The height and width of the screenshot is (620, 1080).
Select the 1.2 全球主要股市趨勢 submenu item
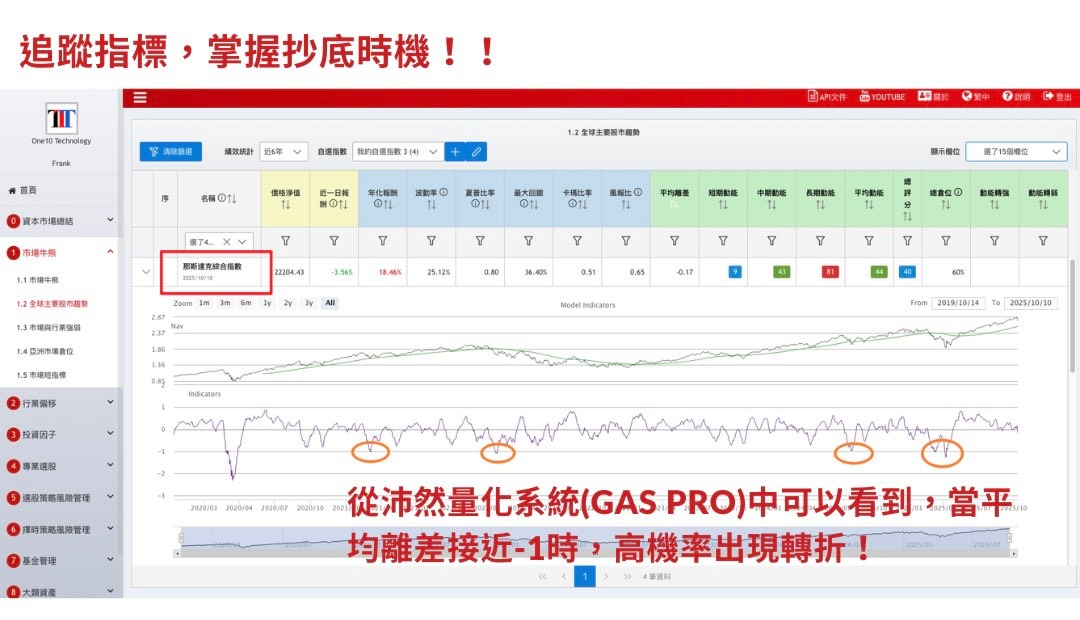pos(52,304)
